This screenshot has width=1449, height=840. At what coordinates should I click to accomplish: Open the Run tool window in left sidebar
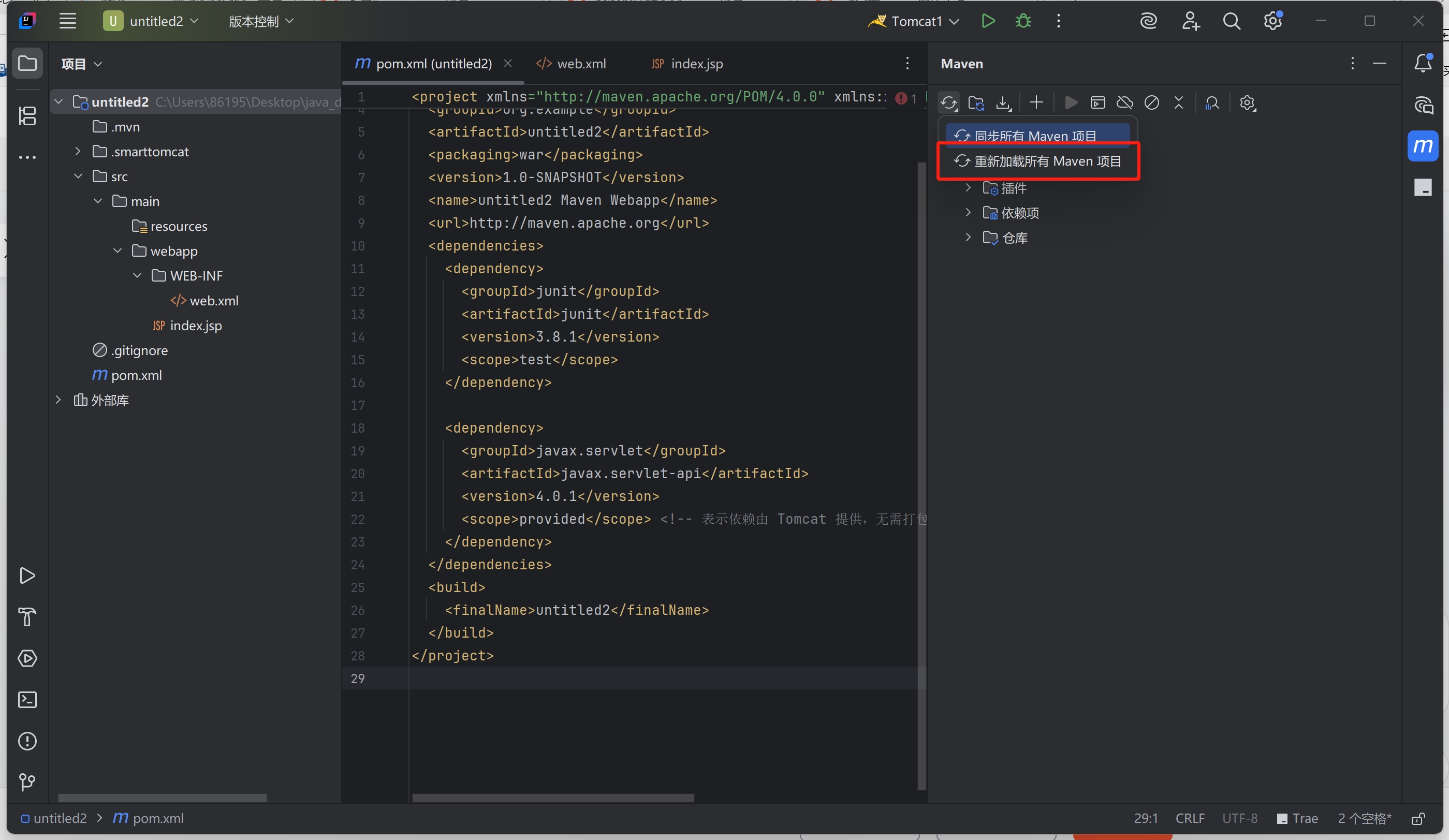coord(27,576)
